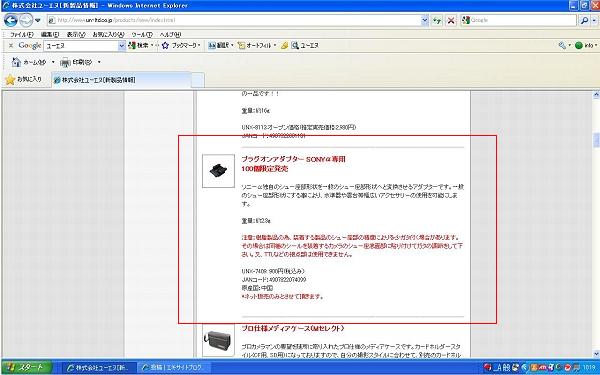Open a new blank tab
600x375 pixels.
197,80
